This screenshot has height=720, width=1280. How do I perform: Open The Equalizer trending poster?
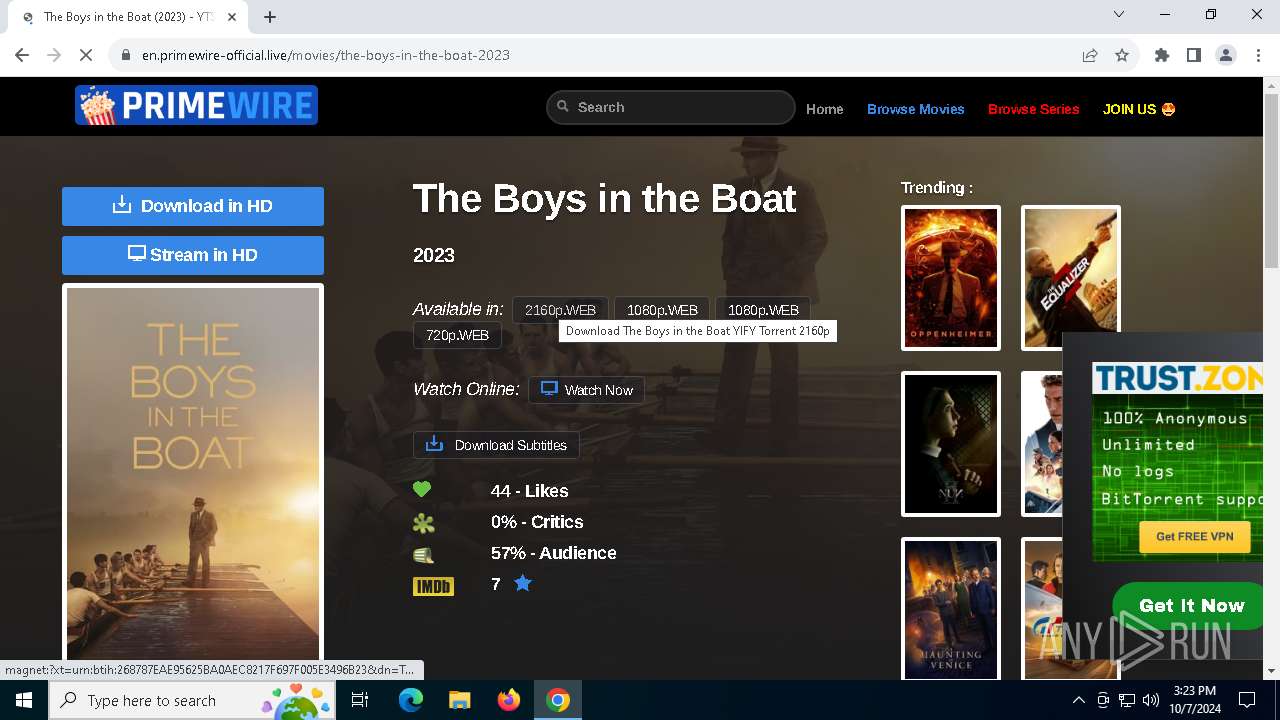pyautogui.click(x=1071, y=278)
